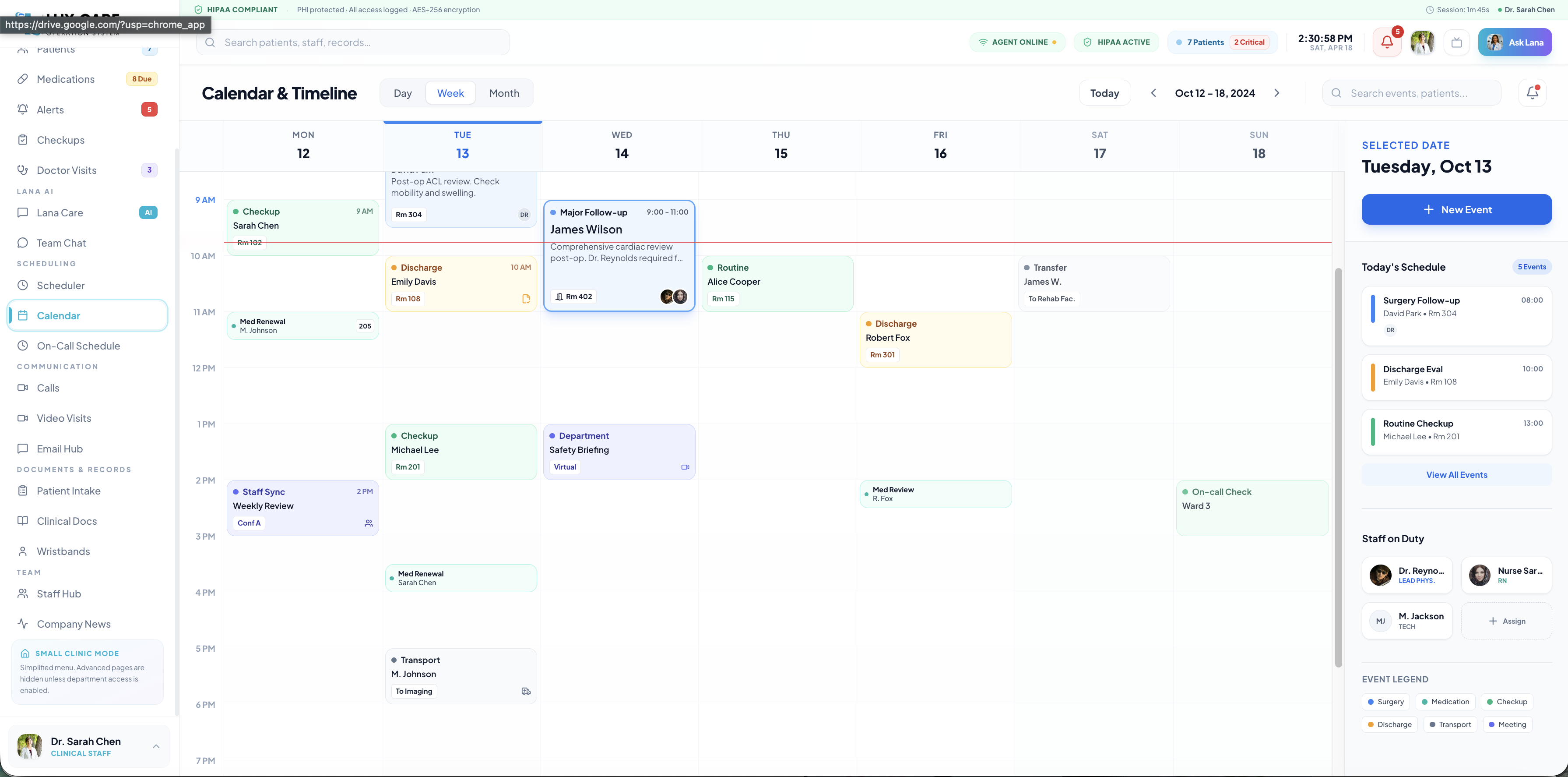
Task: Select Dr. Reynolds staff card
Action: (1407, 575)
